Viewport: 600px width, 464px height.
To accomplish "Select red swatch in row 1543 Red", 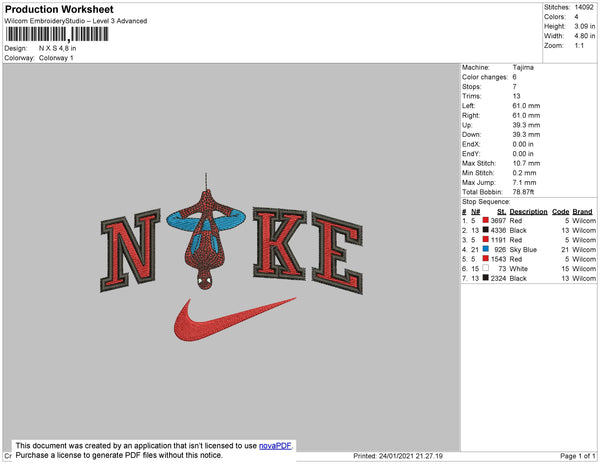I will tap(486, 259).
